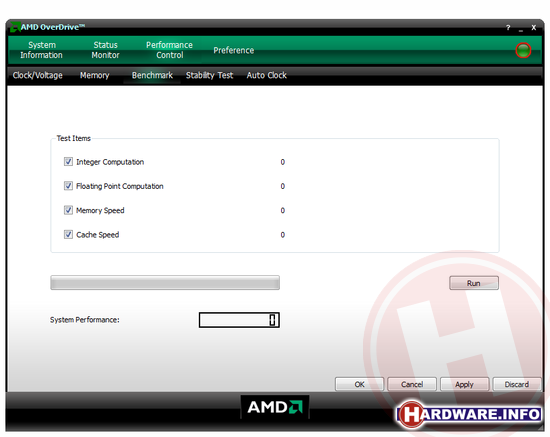550x437 pixels.
Task: Switch to the Stability Test tab
Action: point(209,75)
